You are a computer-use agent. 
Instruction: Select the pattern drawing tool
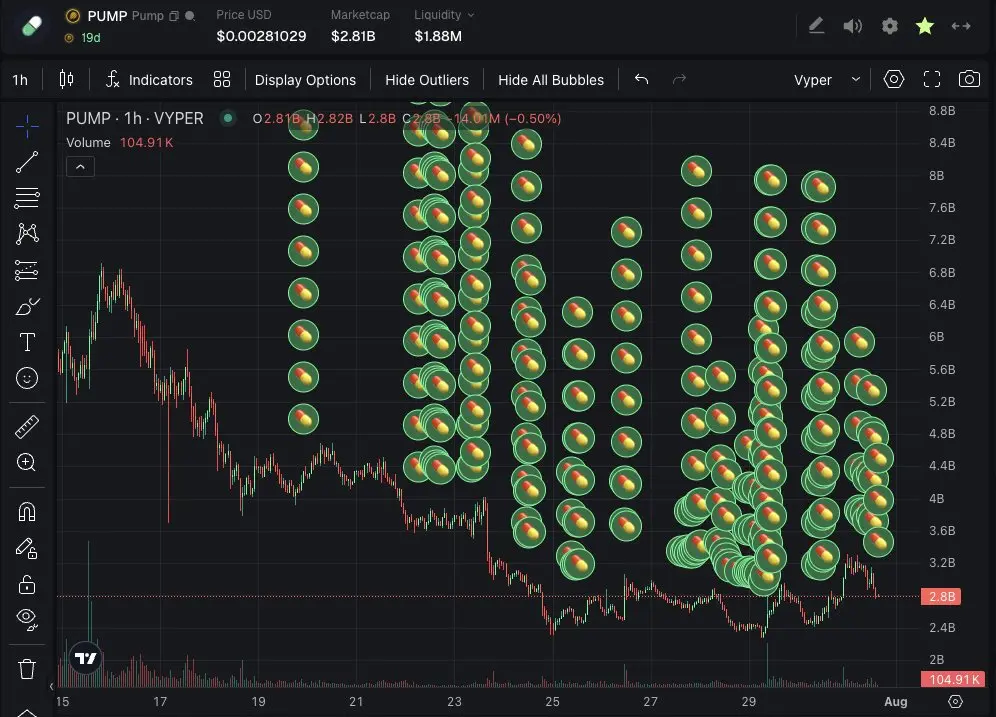(x=27, y=234)
